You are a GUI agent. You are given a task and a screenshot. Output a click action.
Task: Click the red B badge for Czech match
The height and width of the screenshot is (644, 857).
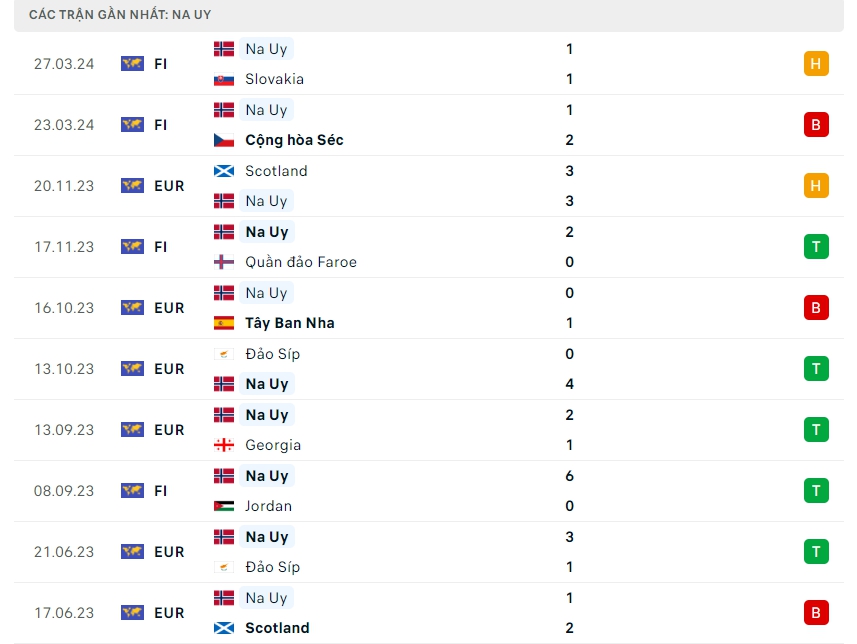[x=815, y=125]
